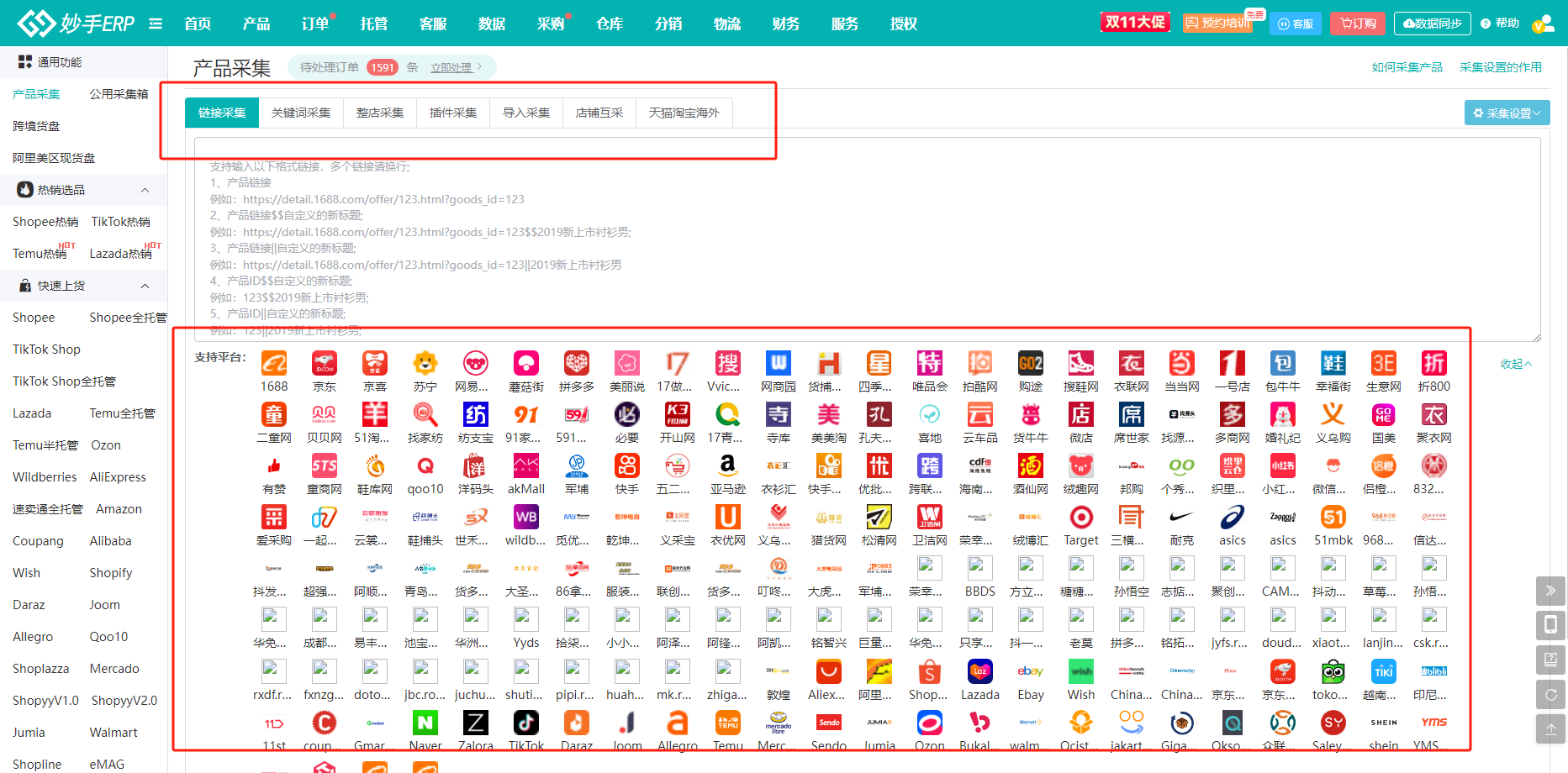Click the Lazada platform icon
Screen dimensions: 1568x773
pyautogui.click(x=980, y=672)
